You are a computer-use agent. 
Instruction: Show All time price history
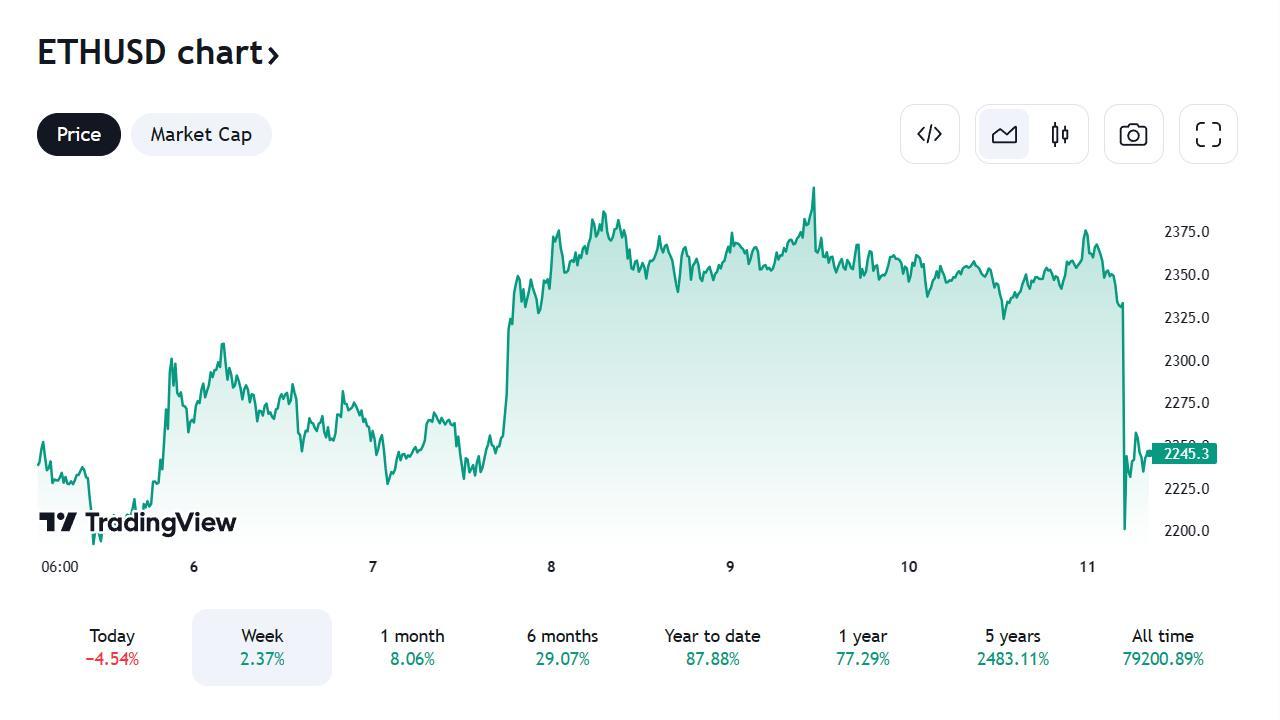click(1162, 647)
